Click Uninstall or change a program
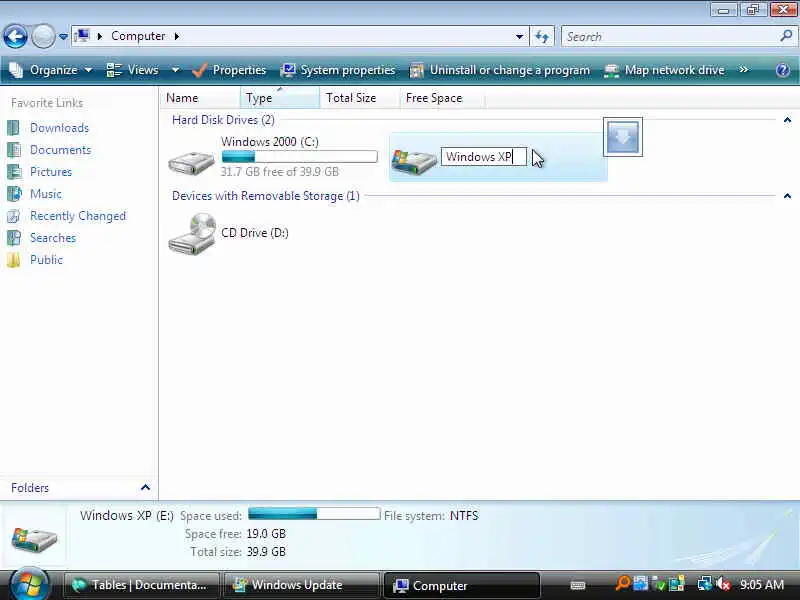This screenshot has width=800, height=600. point(499,70)
